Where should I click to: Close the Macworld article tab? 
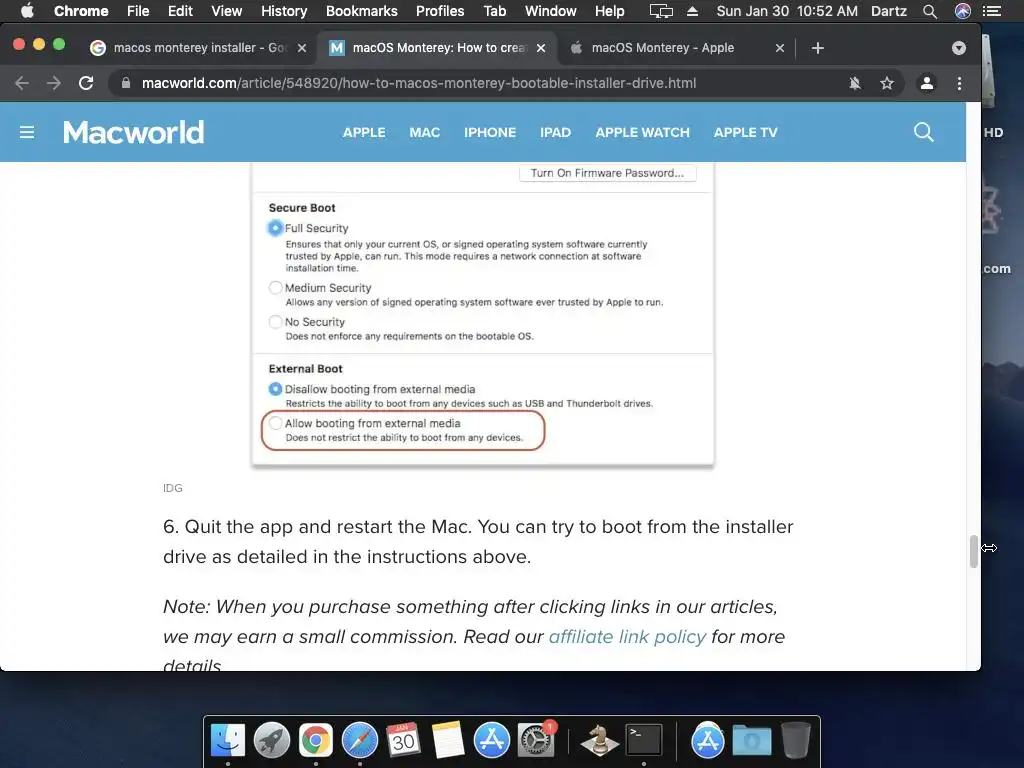541,48
